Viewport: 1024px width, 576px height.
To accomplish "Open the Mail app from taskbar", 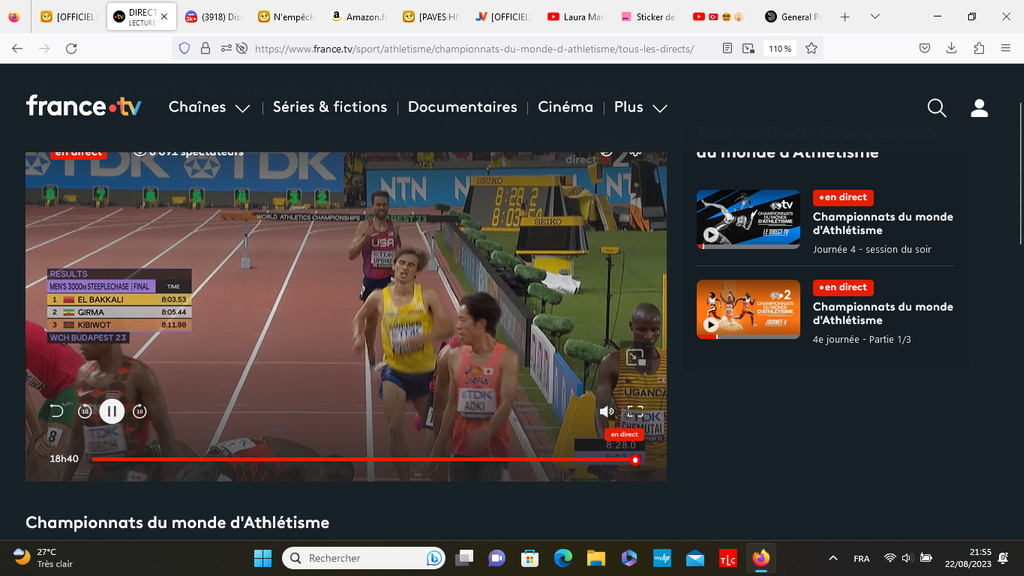I will click(695, 558).
